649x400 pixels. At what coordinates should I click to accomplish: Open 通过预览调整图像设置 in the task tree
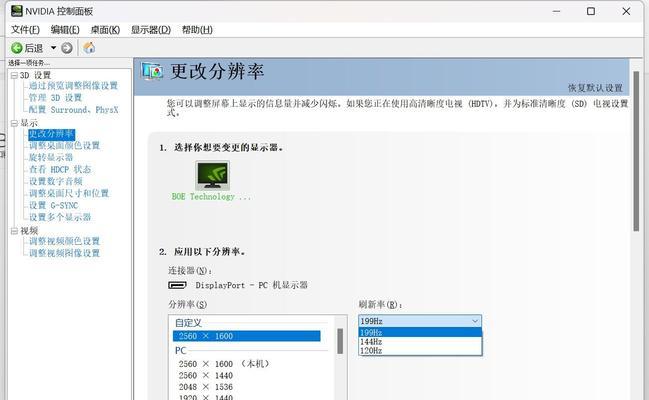tap(73, 86)
